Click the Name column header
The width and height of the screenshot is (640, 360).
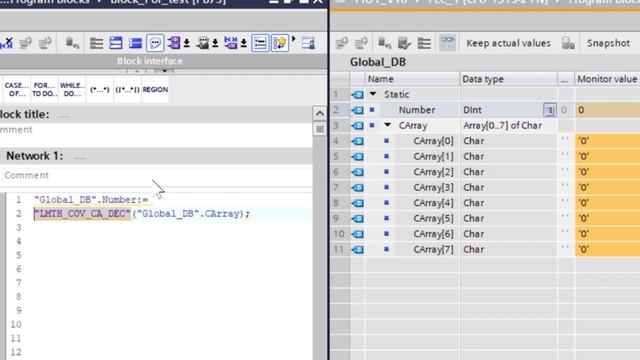412,79
